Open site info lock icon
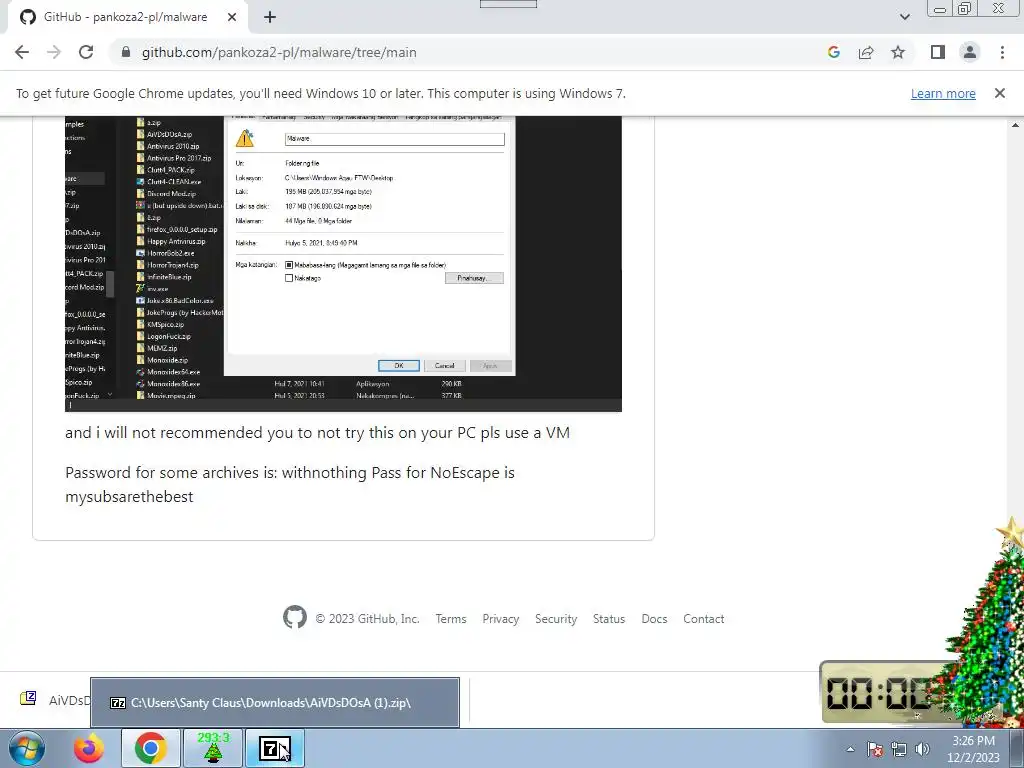Screen dimensions: 1024x768 point(126,52)
